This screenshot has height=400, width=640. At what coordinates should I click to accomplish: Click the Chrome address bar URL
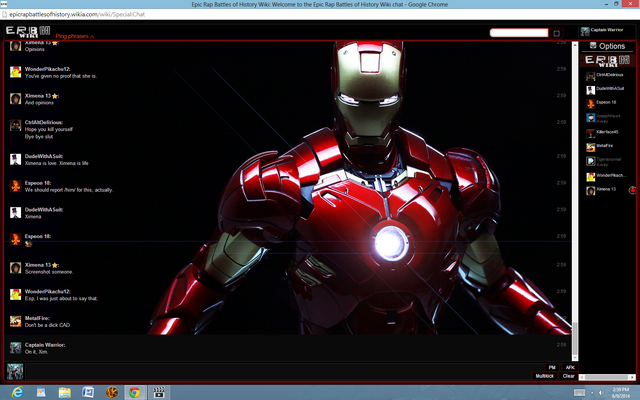pyautogui.click(x=77, y=14)
